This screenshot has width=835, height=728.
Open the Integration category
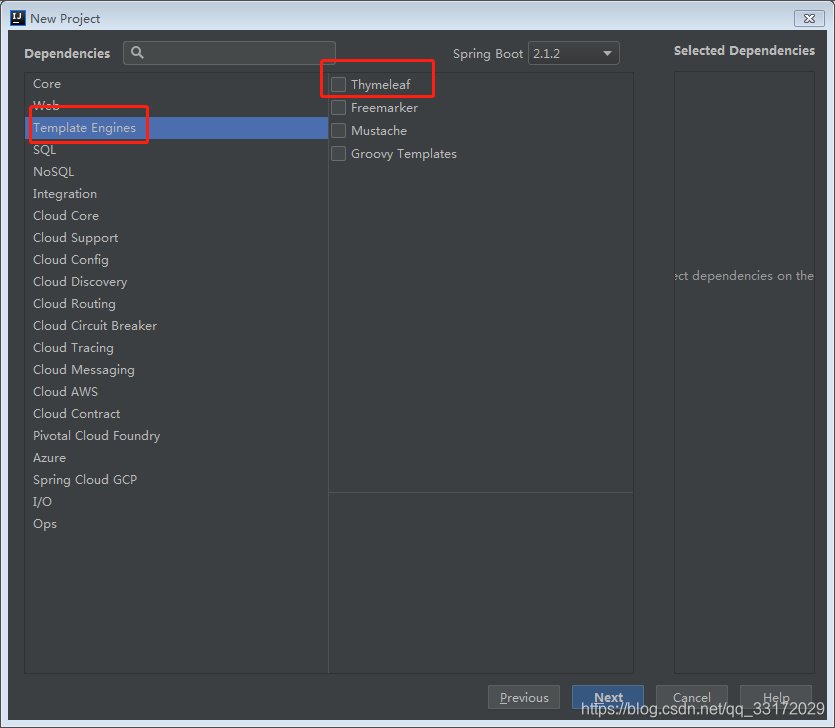tap(176, 194)
